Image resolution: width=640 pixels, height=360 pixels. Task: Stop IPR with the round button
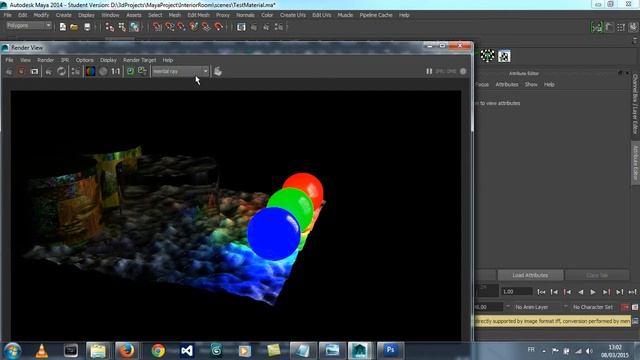(x=463, y=71)
